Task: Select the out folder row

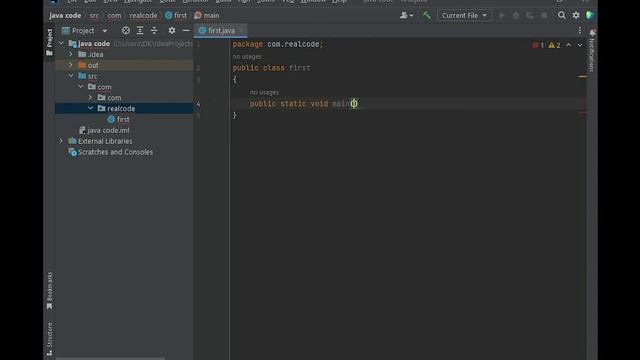Action: tap(124, 65)
